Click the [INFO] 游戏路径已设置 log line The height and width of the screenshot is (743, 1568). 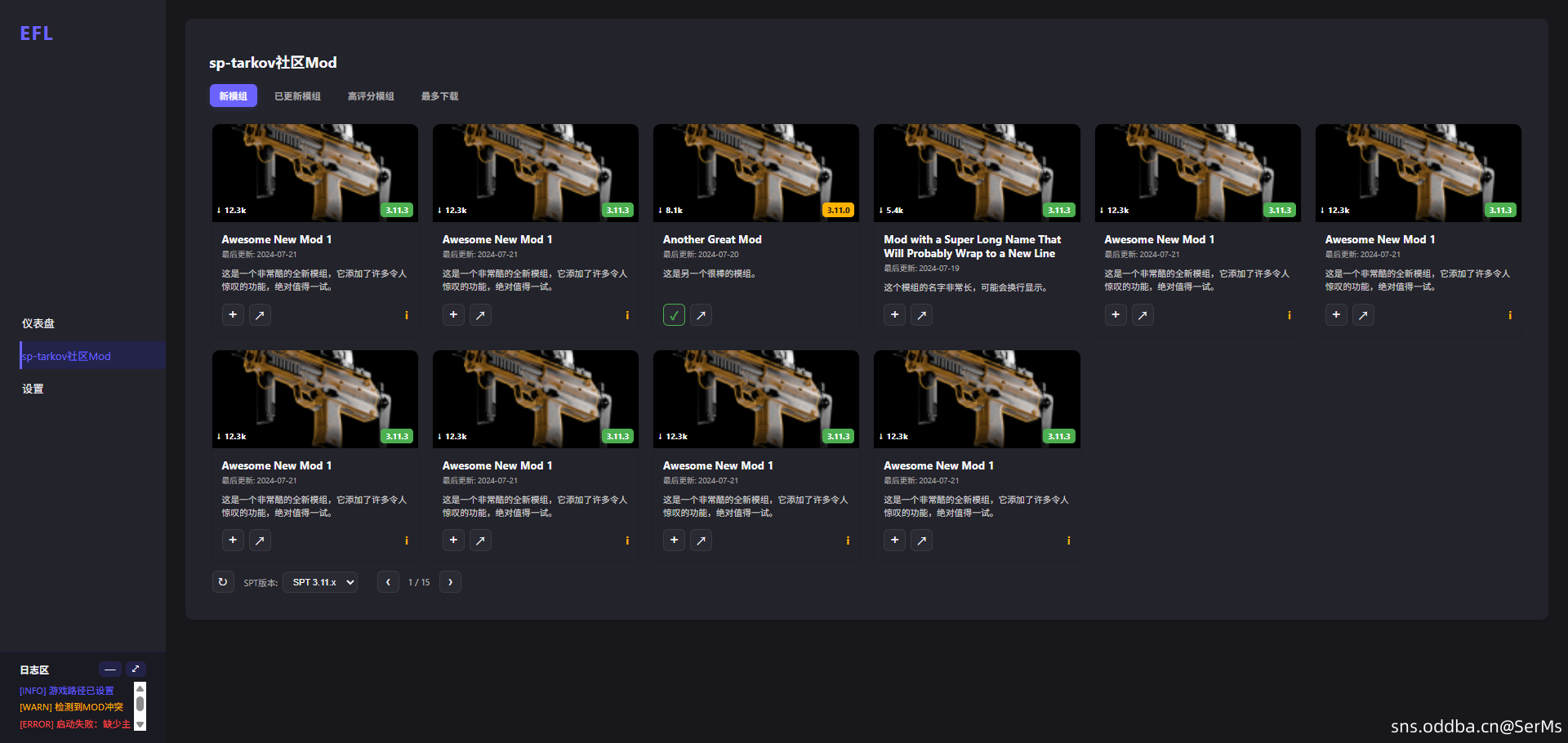[67, 691]
